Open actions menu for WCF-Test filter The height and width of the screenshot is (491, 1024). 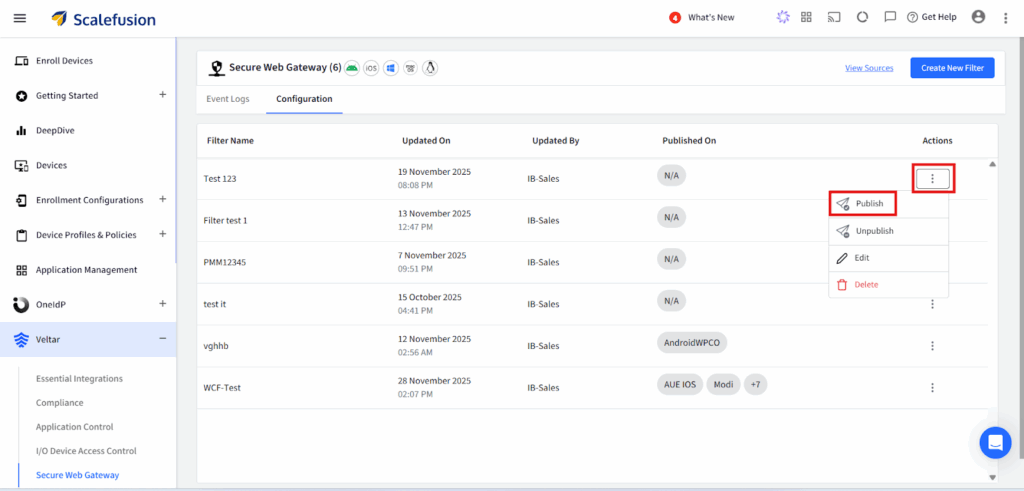(x=932, y=387)
